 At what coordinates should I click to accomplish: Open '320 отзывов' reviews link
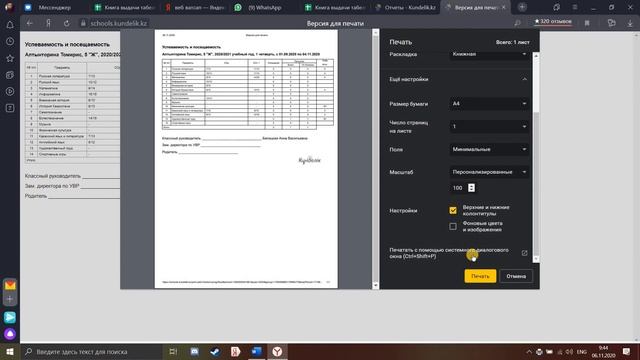(x=553, y=21)
